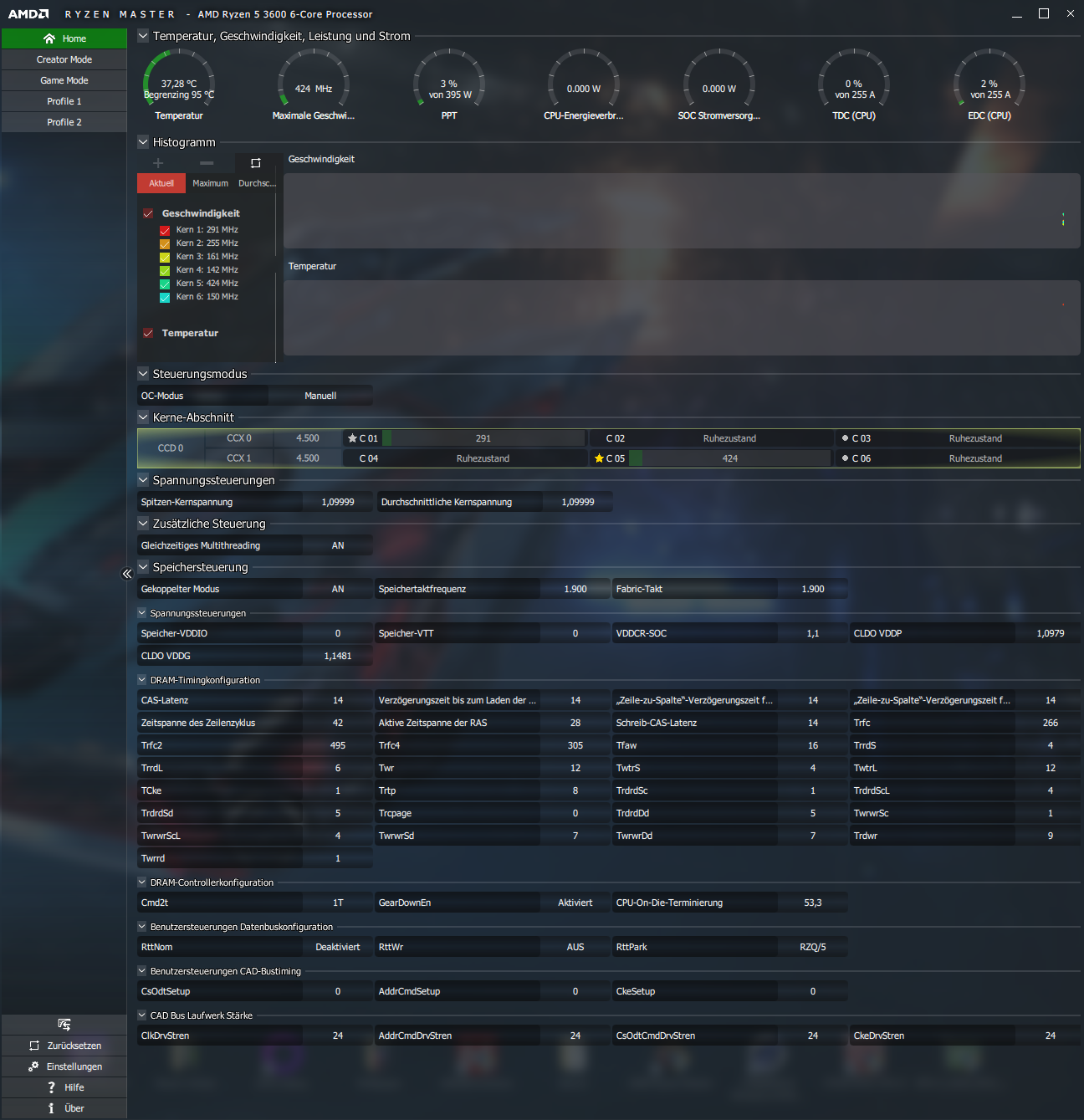Toggle the Kern 4: 142 MHz checkbox

[165, 270]
